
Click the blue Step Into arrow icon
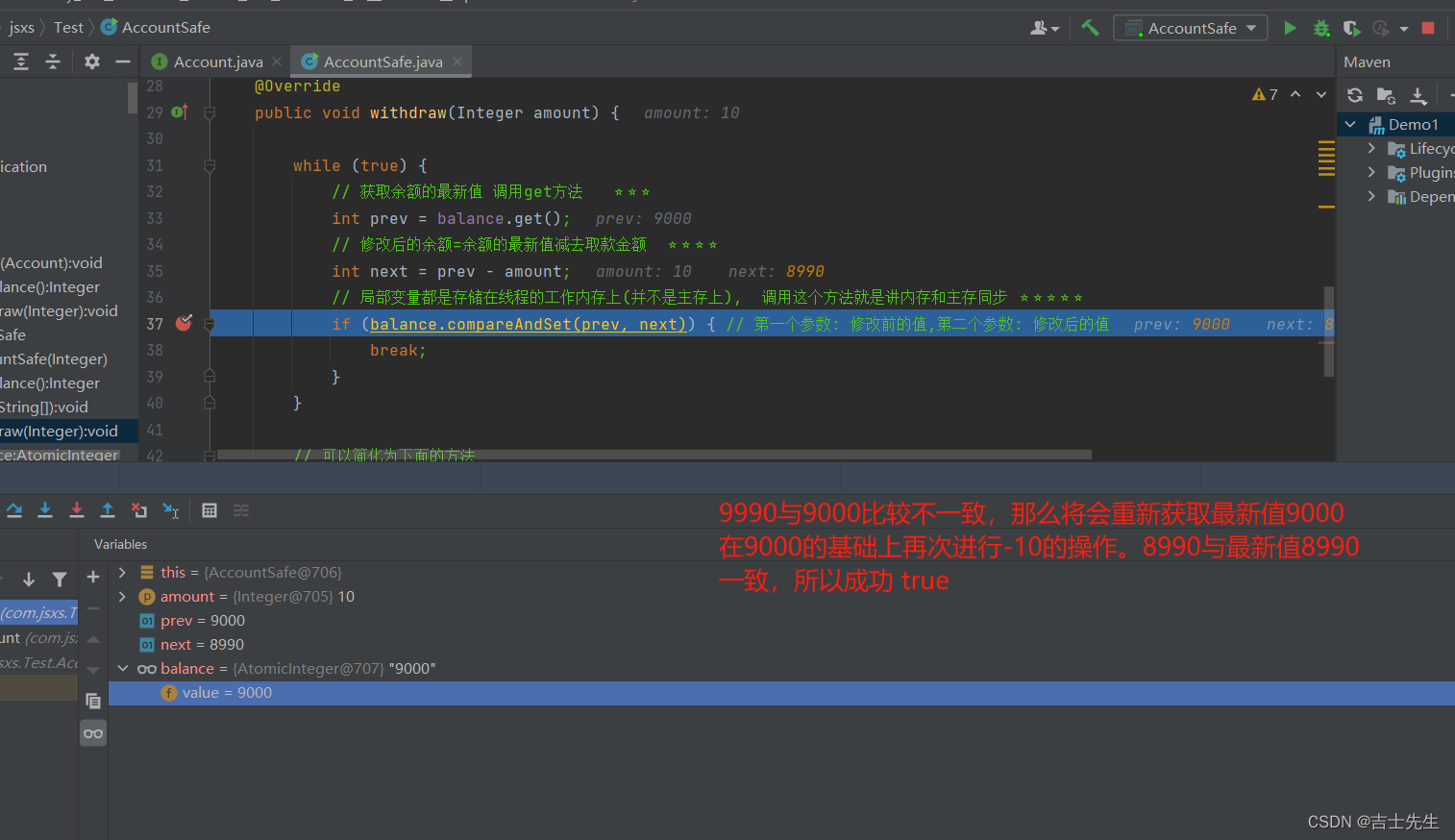45,510
